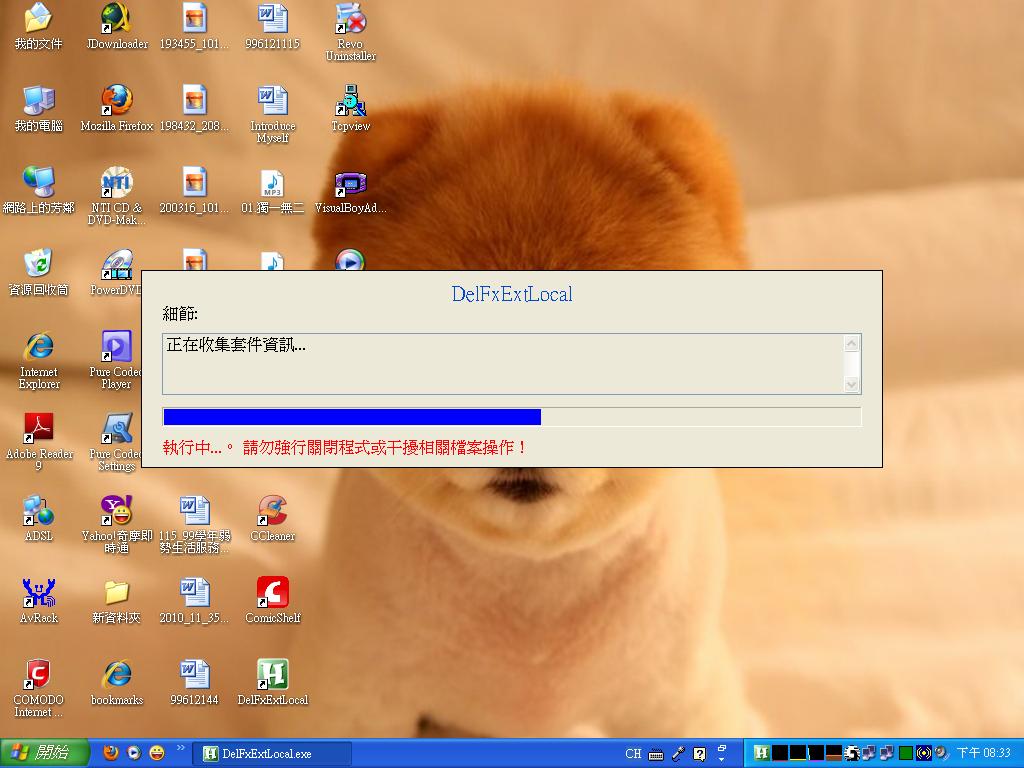Select the 200316_101 file icon
1024x768 pixels.
coord(194,191)
